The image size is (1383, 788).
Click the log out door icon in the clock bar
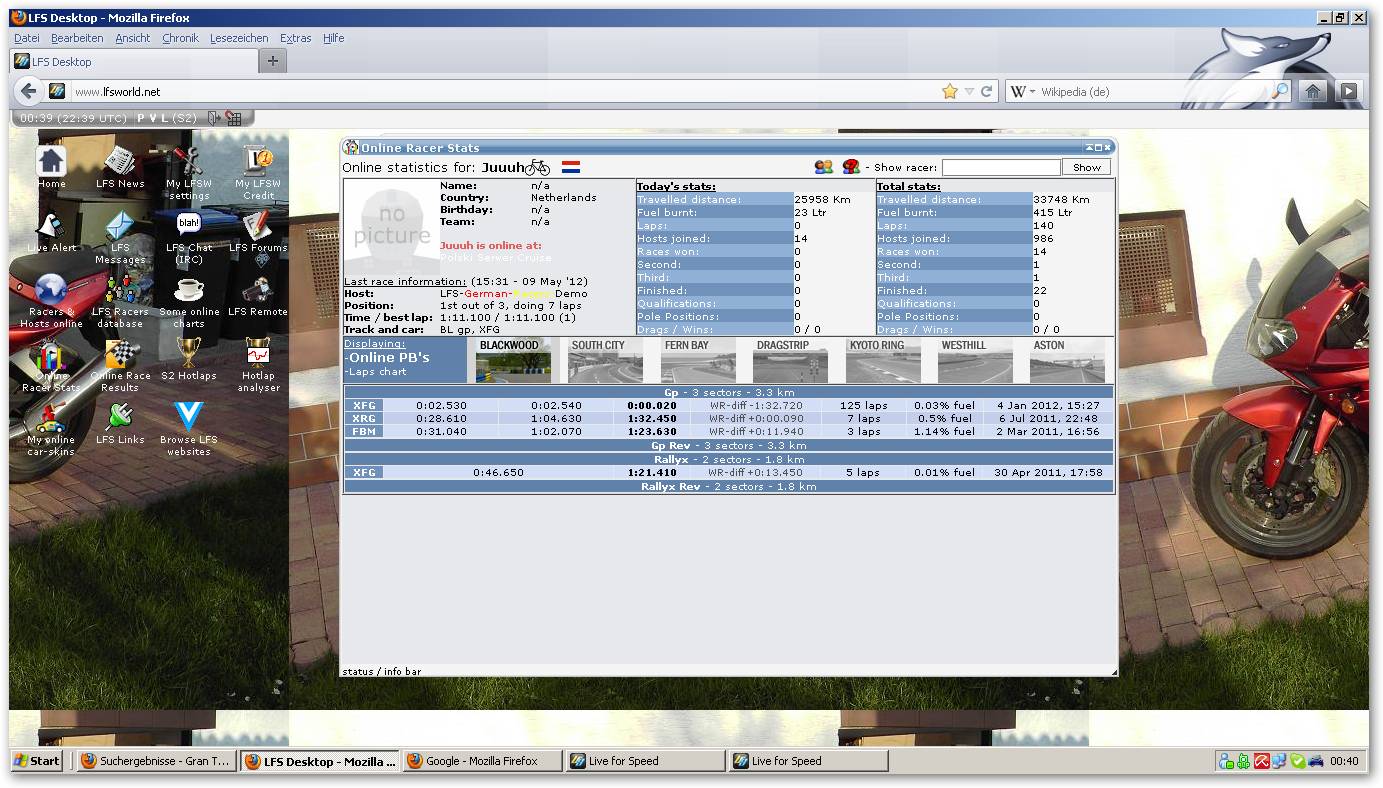[x=213, y=118]
